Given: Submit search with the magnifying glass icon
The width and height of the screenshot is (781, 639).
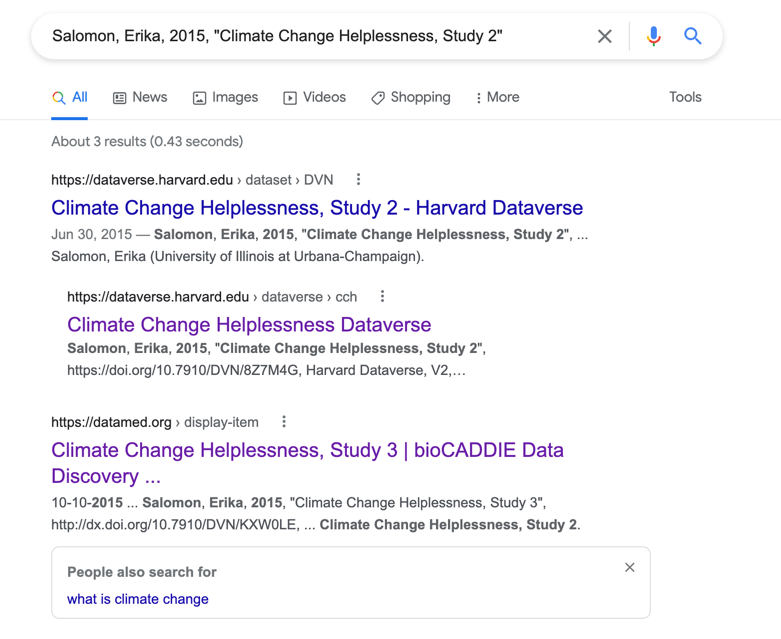Looking at the screenshot, I should pyautogui.click(x=692, y=36).
